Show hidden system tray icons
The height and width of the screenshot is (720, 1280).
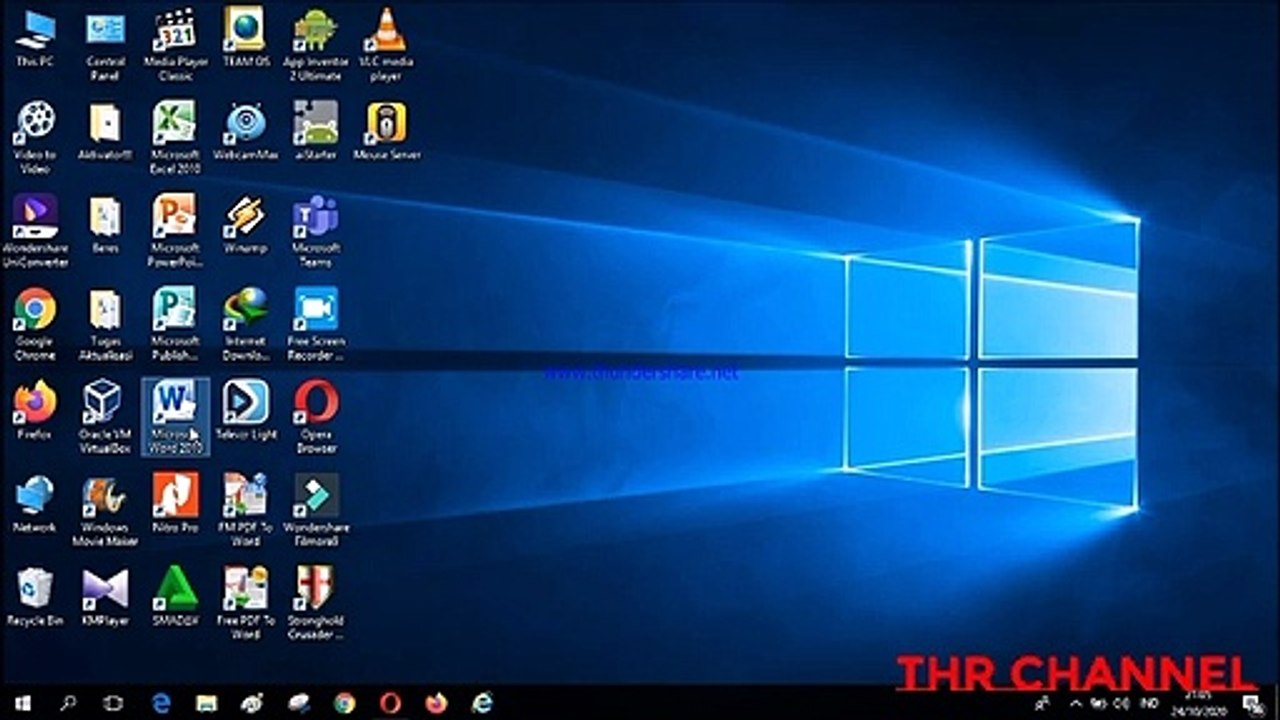[x=1075, y=704]
